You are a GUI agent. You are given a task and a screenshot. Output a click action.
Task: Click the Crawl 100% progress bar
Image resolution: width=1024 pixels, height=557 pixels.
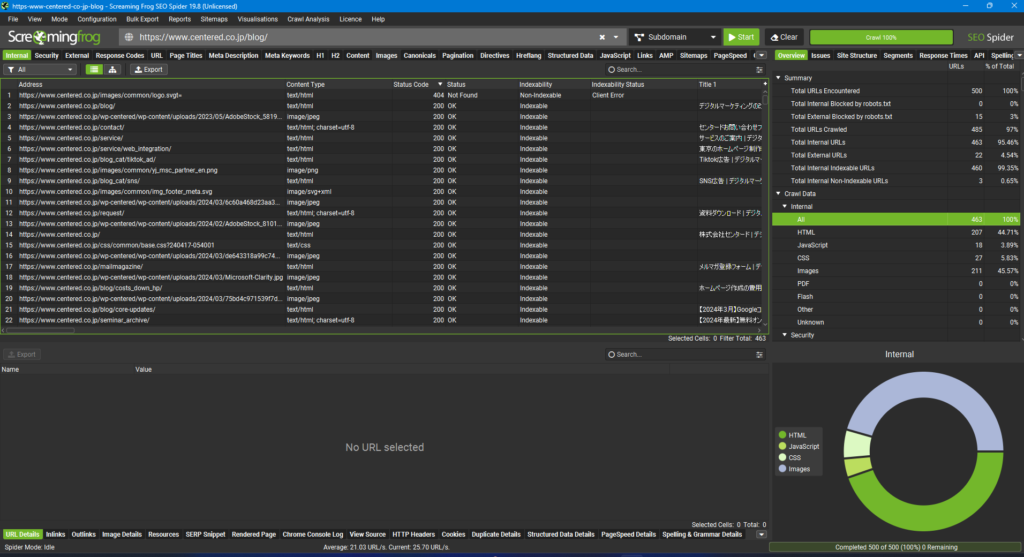tap(881, 37)
